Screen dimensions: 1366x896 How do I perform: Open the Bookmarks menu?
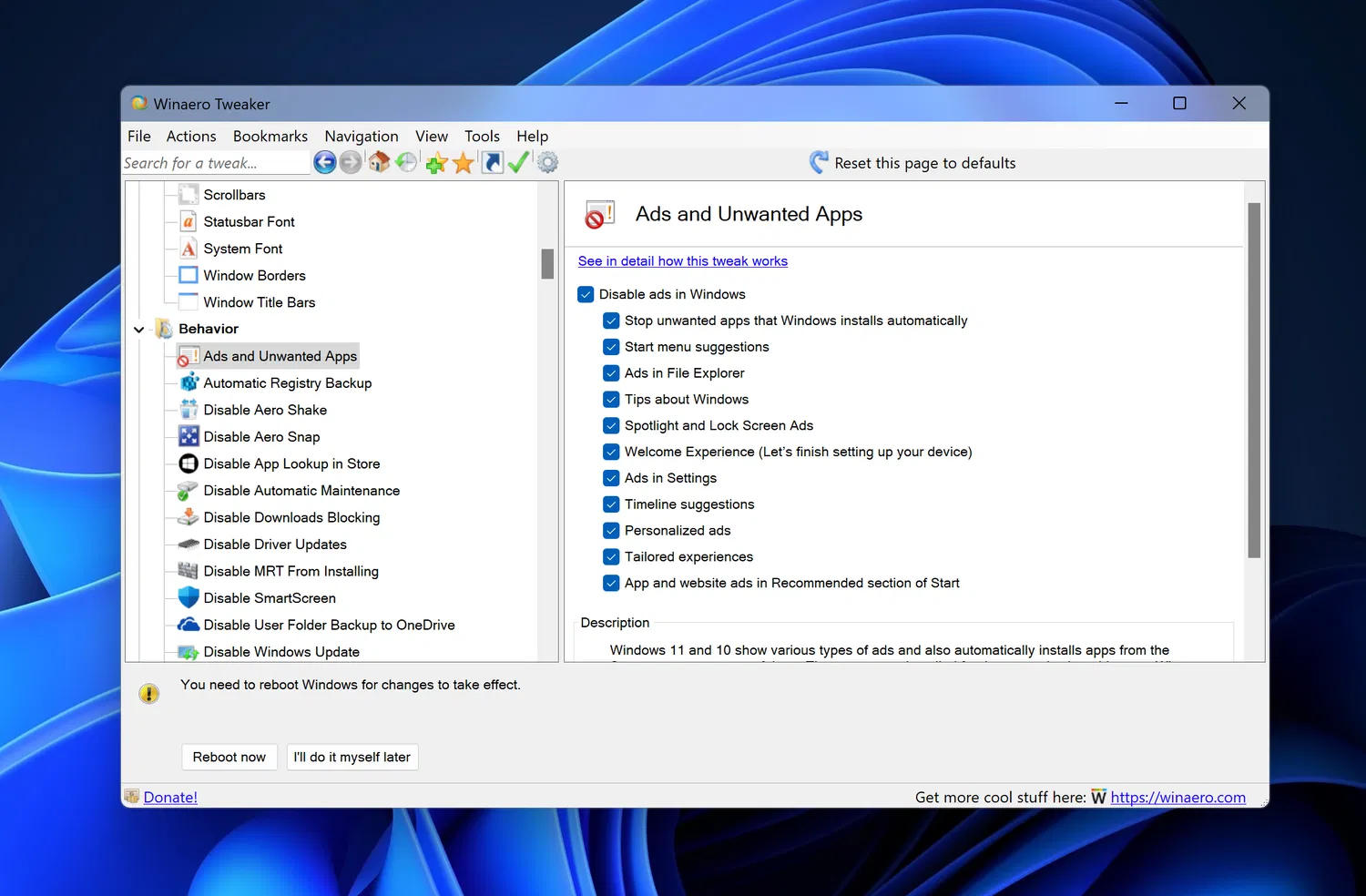[x=270, y=137]
